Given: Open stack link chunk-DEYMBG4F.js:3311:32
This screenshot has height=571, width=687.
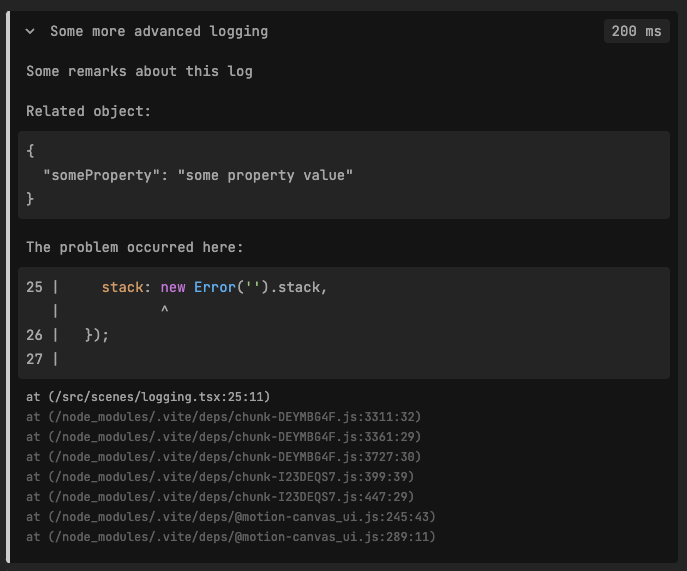Looking at the screenshot, I should pyautogui.click(x=223, y=417).
